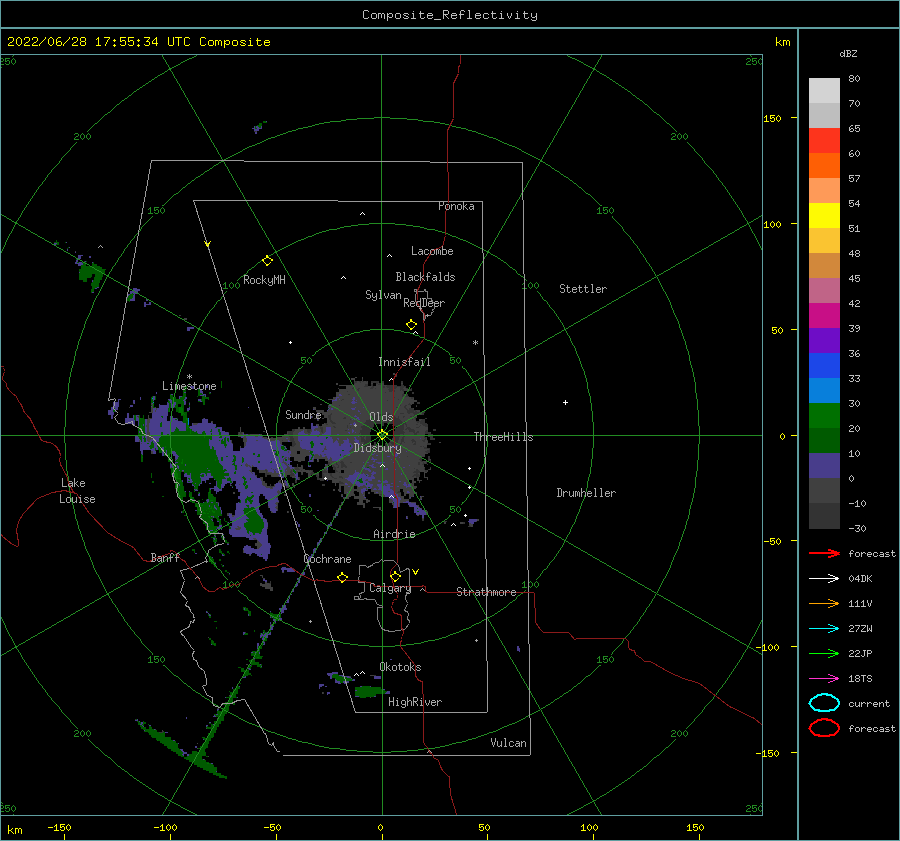
Task: Click the slate purple 10-0 dBZ swatch
Action: (824, 465)
